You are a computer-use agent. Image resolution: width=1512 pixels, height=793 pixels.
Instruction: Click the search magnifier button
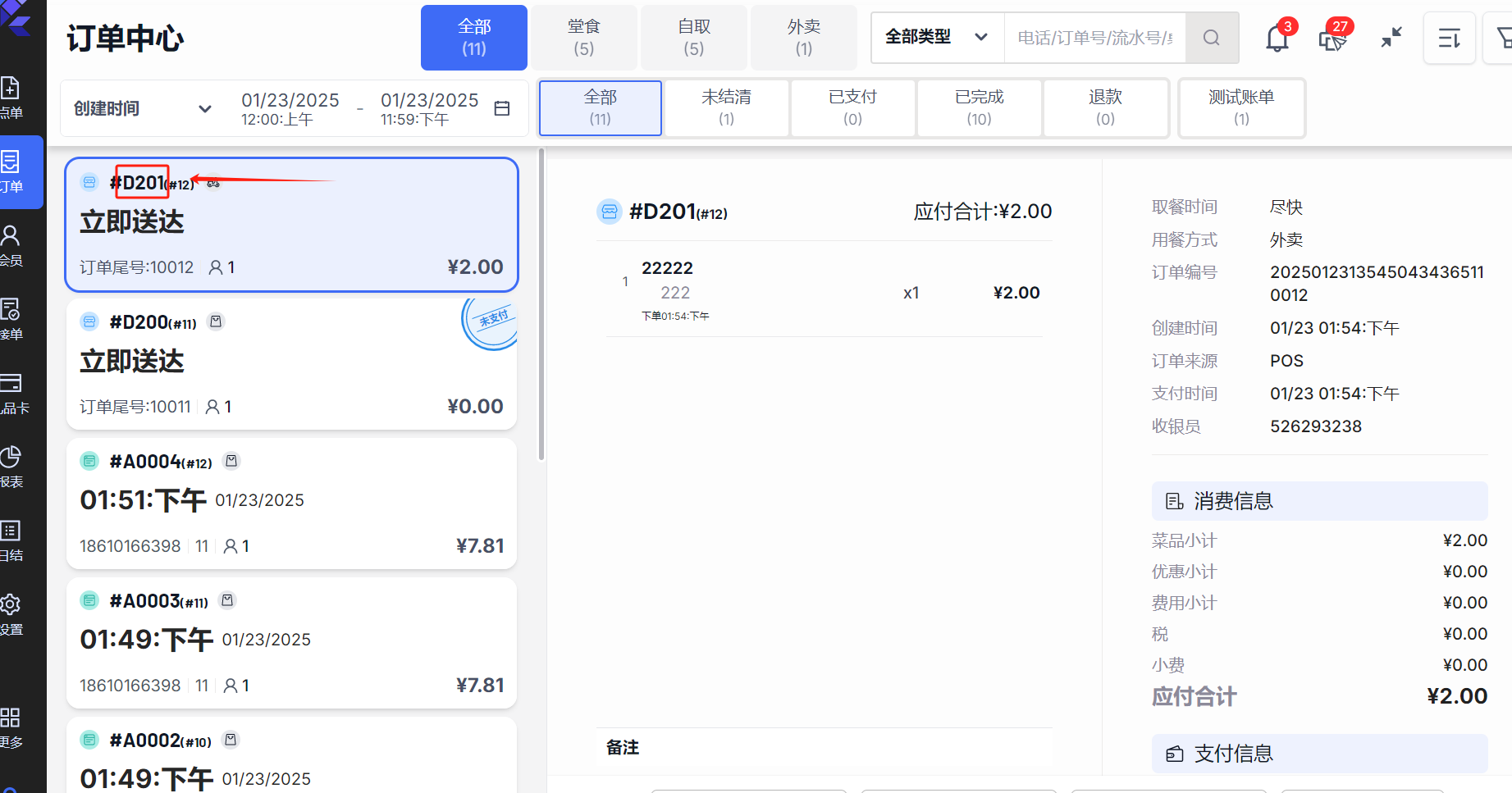(1212, 38)
